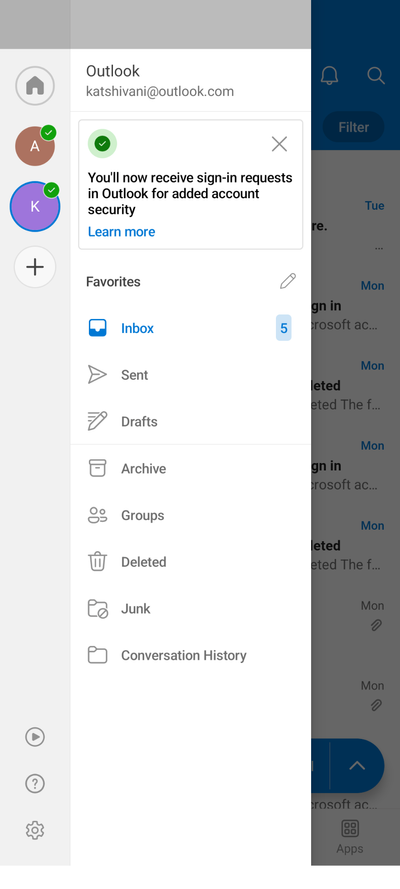Open the Inbox folder
Screen dimensions: 400x889
point(190,328)
